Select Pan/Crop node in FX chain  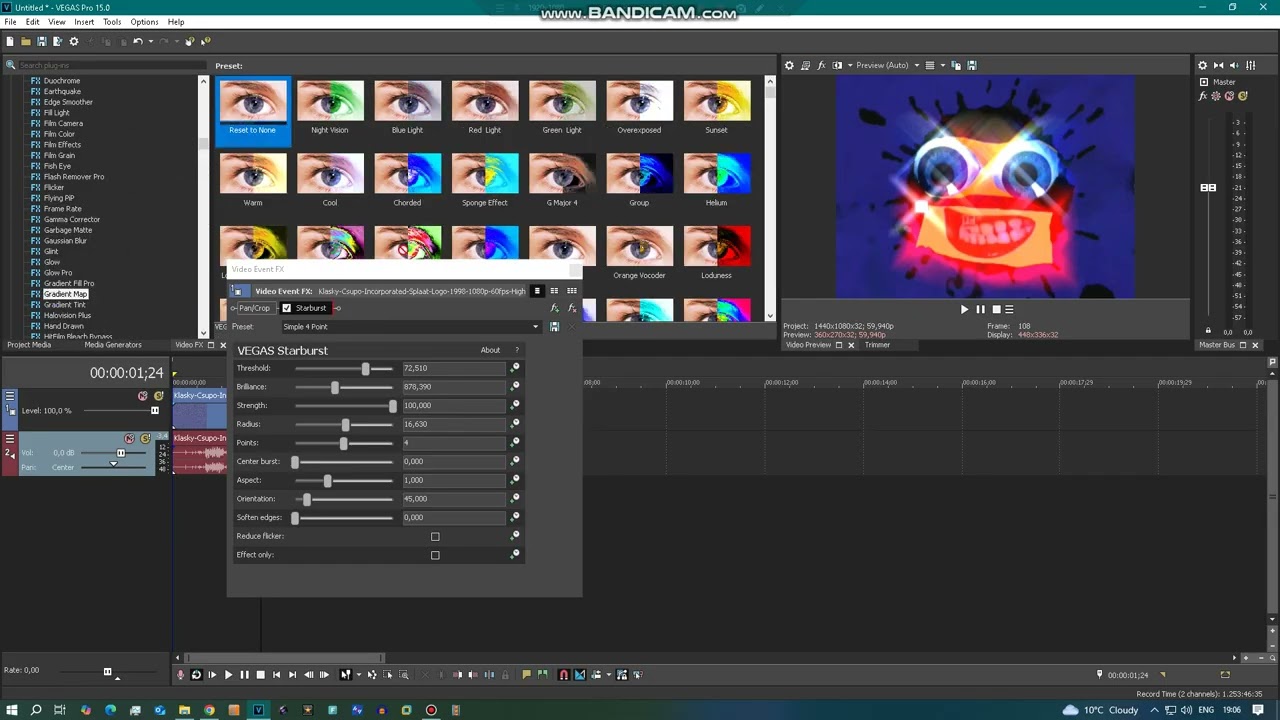coord(254,308)
